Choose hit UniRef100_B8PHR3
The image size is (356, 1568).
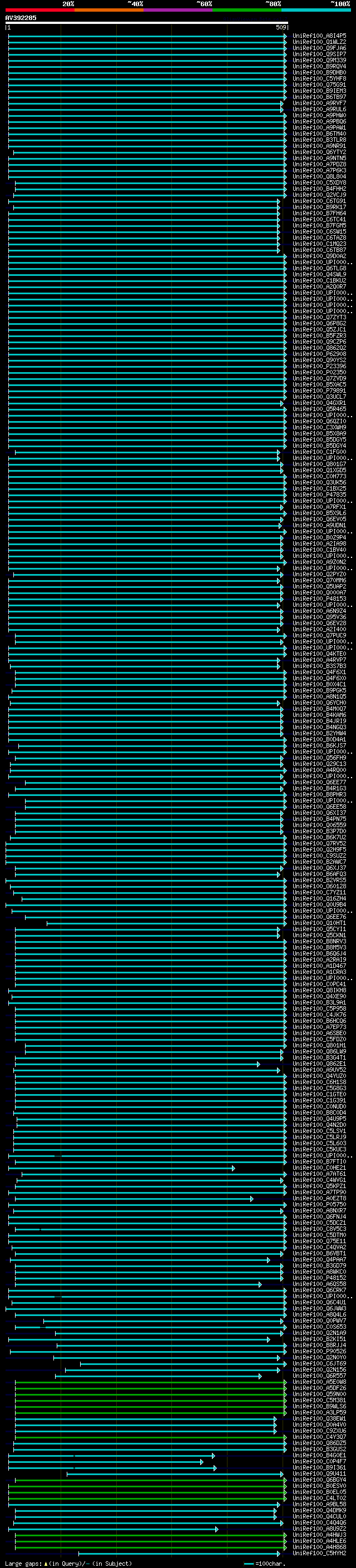[x=319, y=794]
